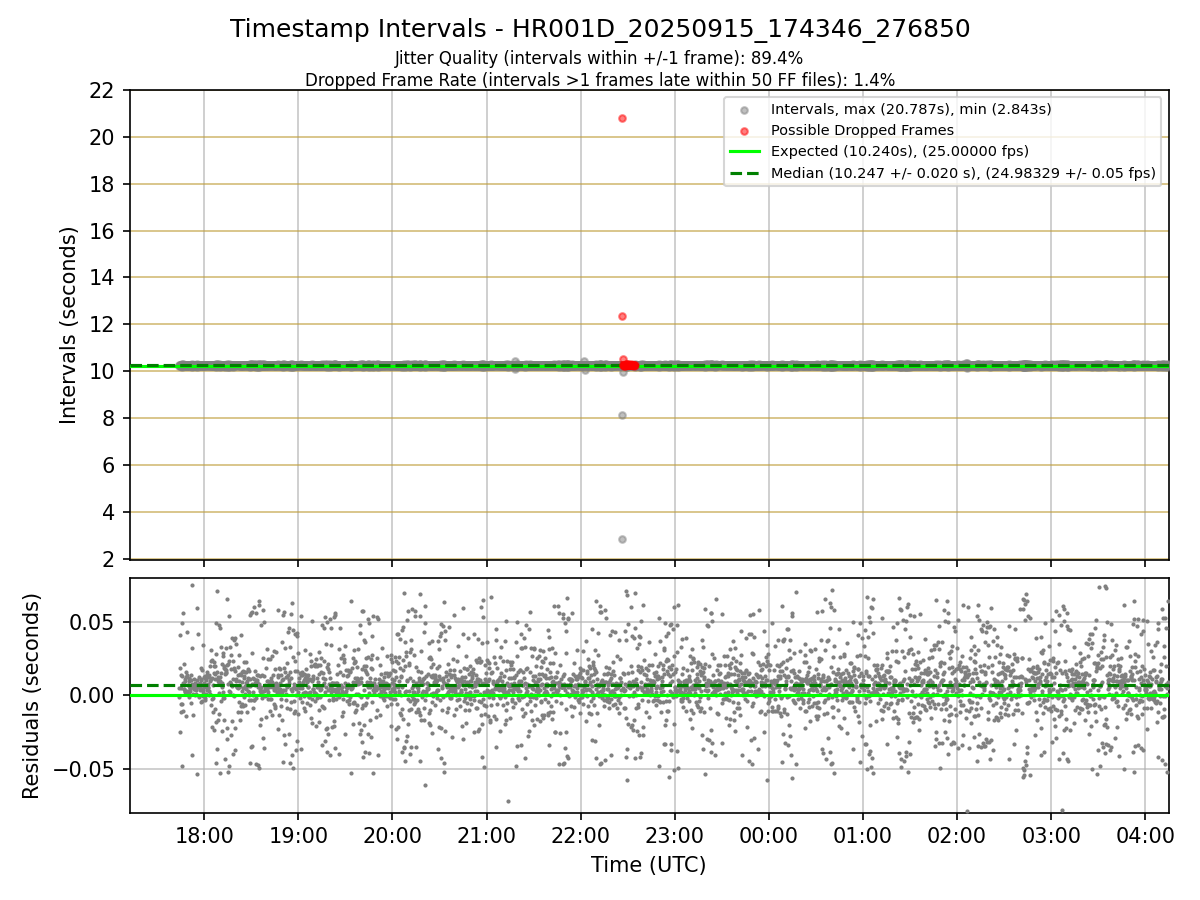Click the "03:00" x-axis tick label
This screenshot has height=900, width=1200.
point(1051,834)
